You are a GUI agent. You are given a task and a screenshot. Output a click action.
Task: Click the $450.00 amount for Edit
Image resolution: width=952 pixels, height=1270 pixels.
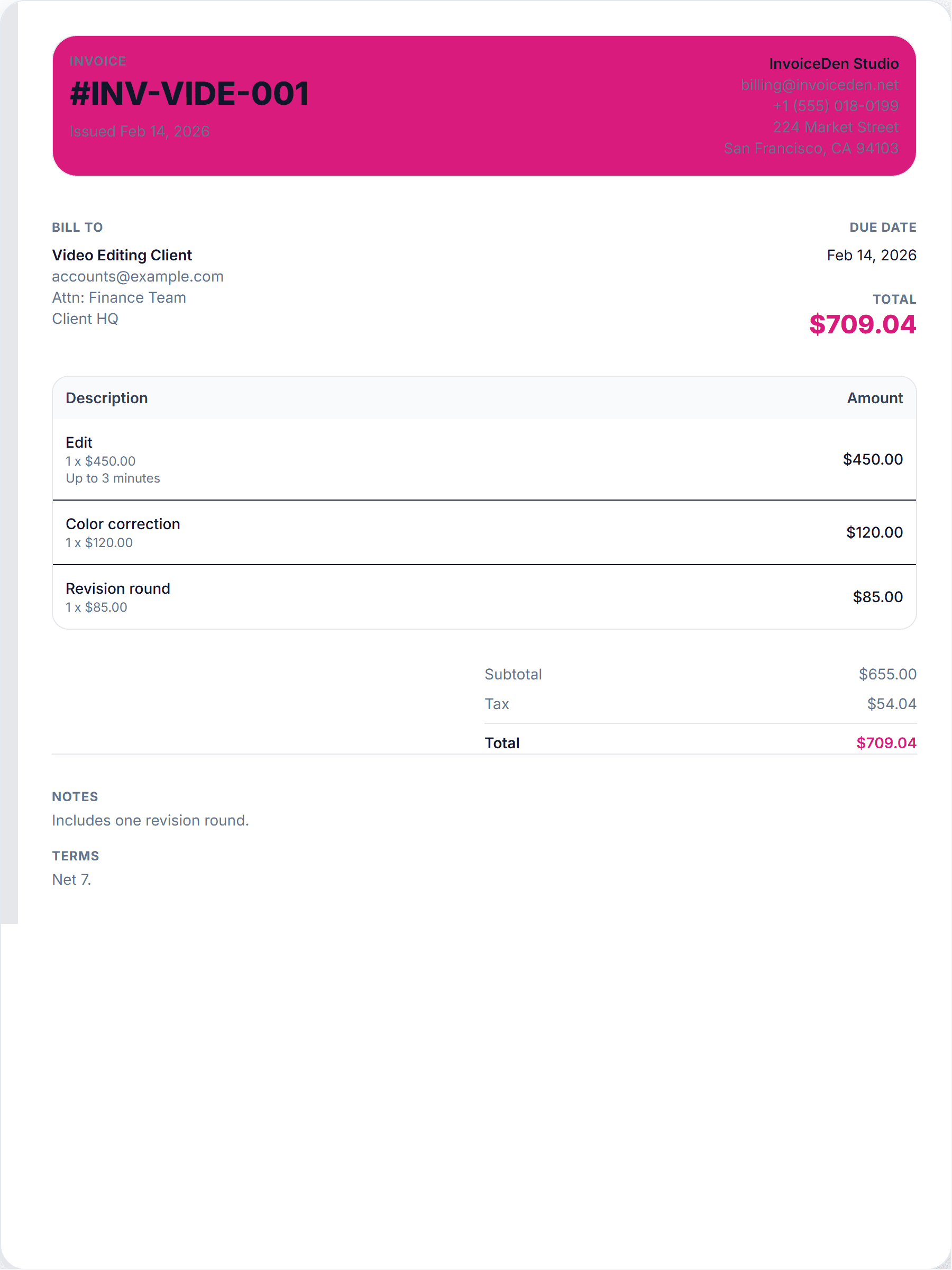pos(872,459)
